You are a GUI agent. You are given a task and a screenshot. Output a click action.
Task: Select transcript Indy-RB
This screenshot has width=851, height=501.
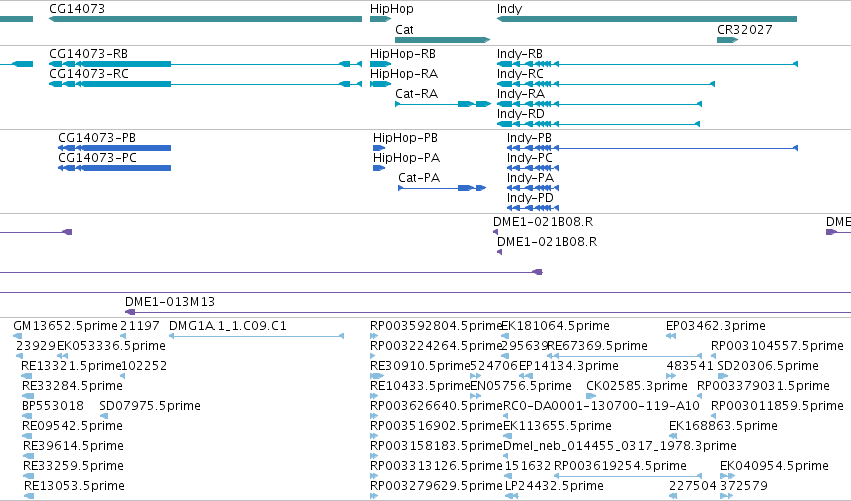tap(647, 64)
